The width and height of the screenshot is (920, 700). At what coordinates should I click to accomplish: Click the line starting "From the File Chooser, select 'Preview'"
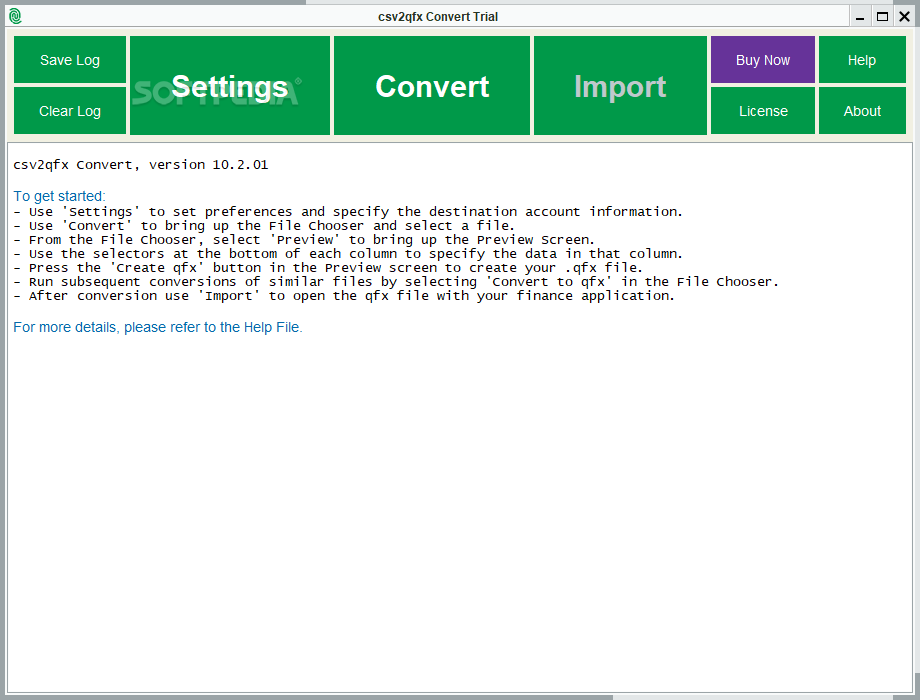tap(304, 240)
